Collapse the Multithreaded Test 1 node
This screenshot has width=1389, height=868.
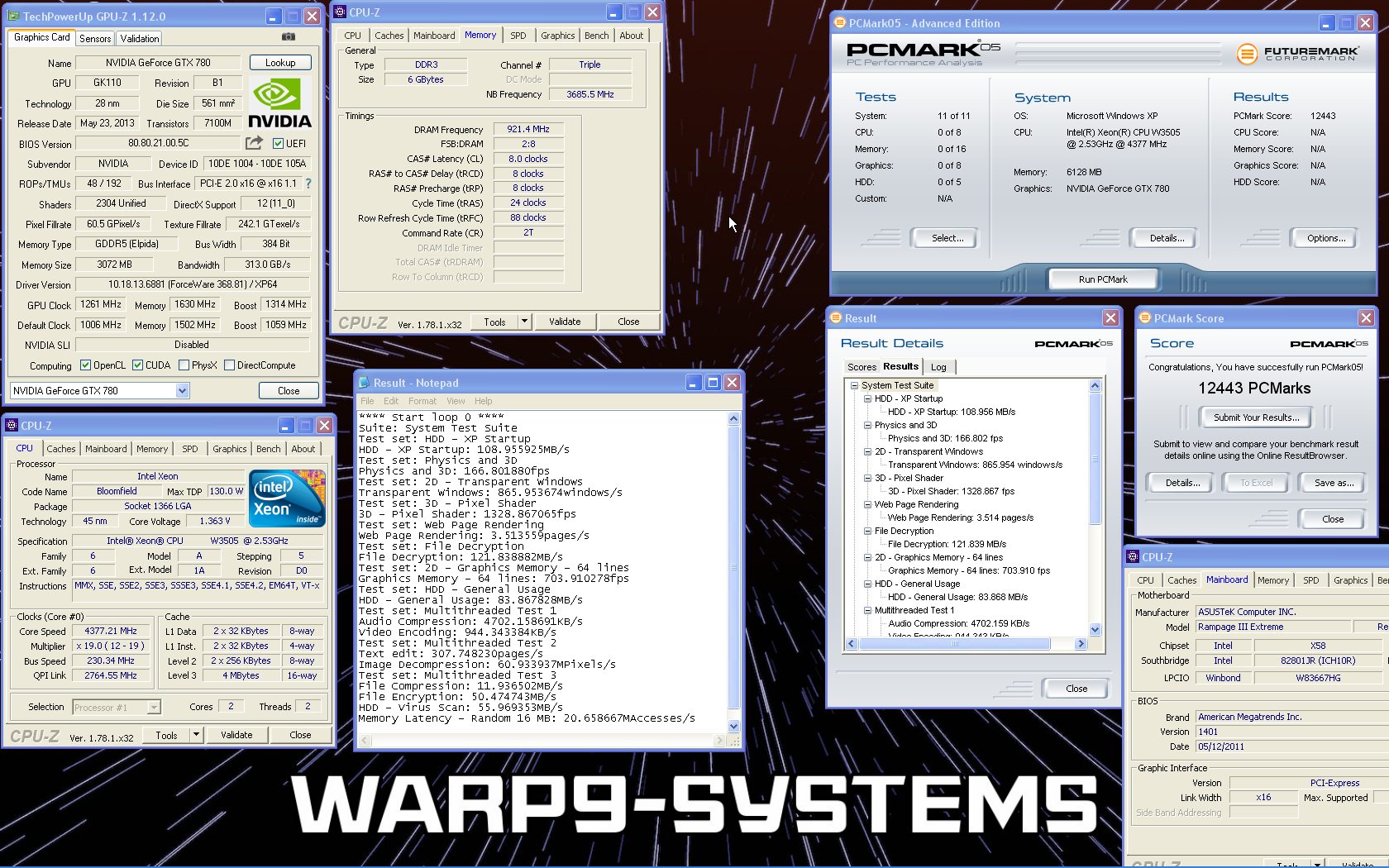click(x=867, y=610)
